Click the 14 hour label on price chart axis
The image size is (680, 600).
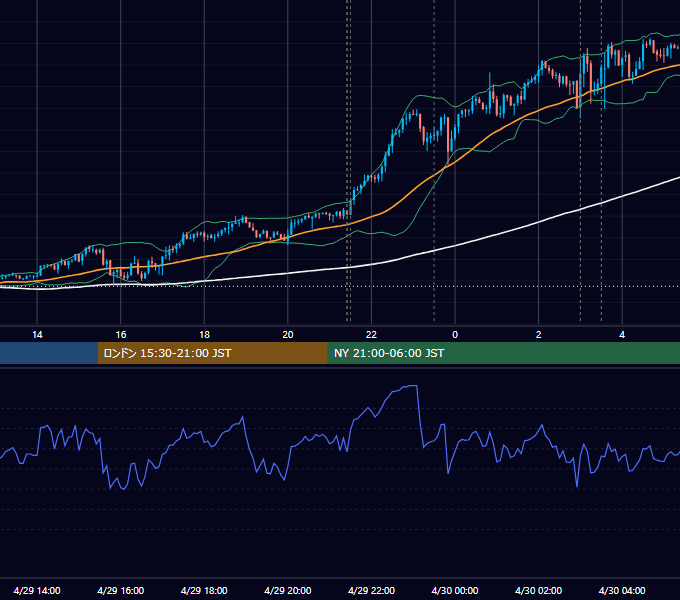pos(37,335)
